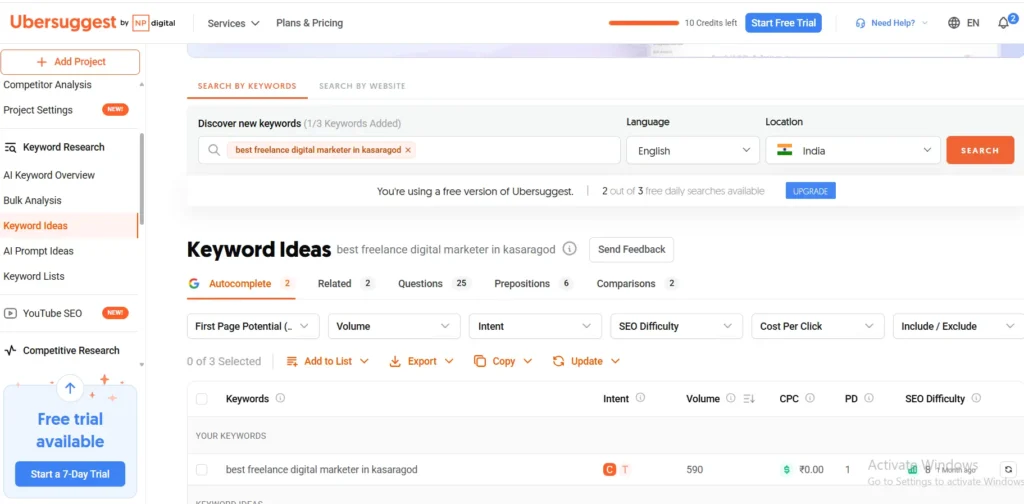The image size is (1024, 504).
Task: Click the upward arrow icon on free trial card
Action: tap(70, 388)
